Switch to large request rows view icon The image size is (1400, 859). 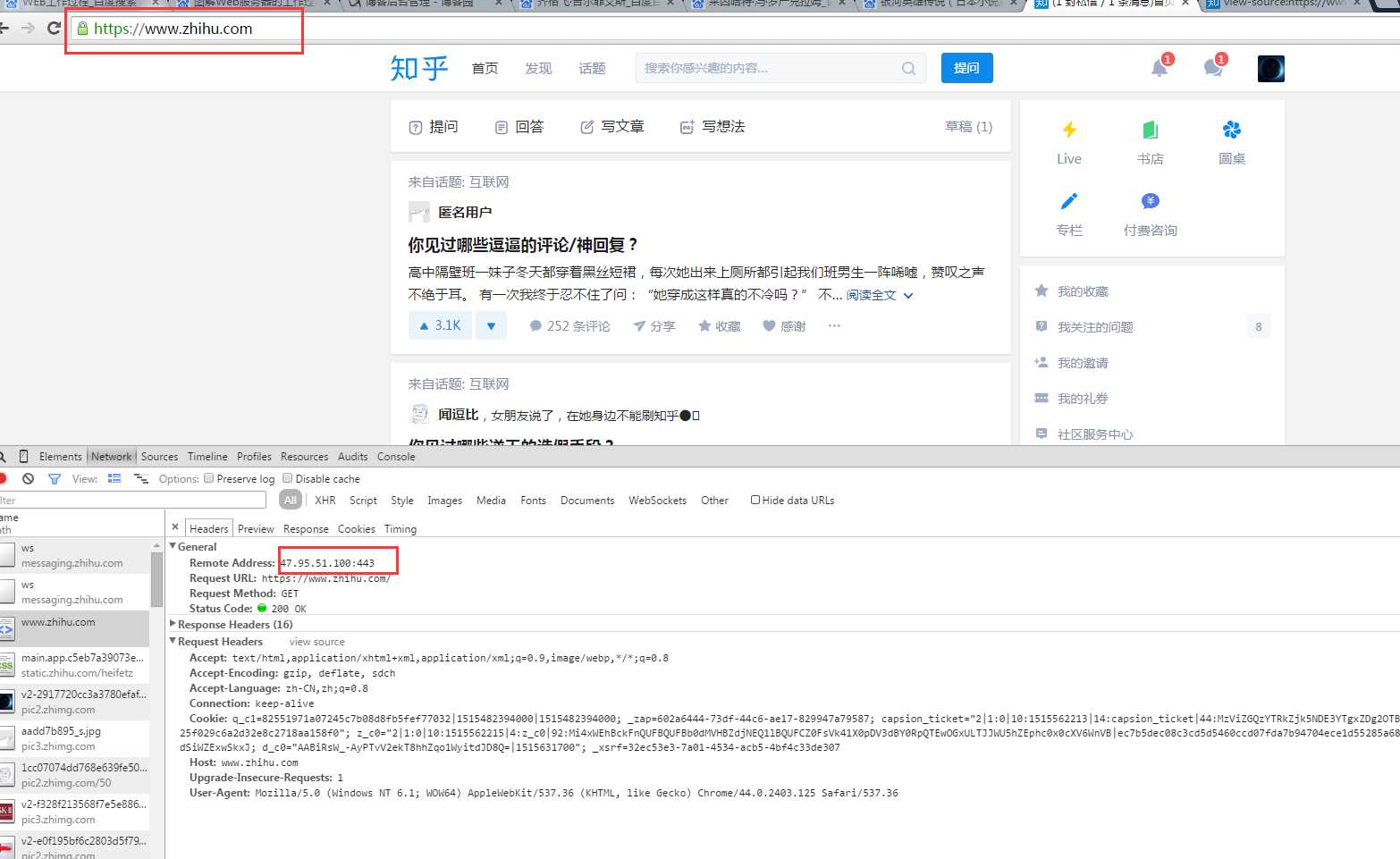click(x=114, y=479)
